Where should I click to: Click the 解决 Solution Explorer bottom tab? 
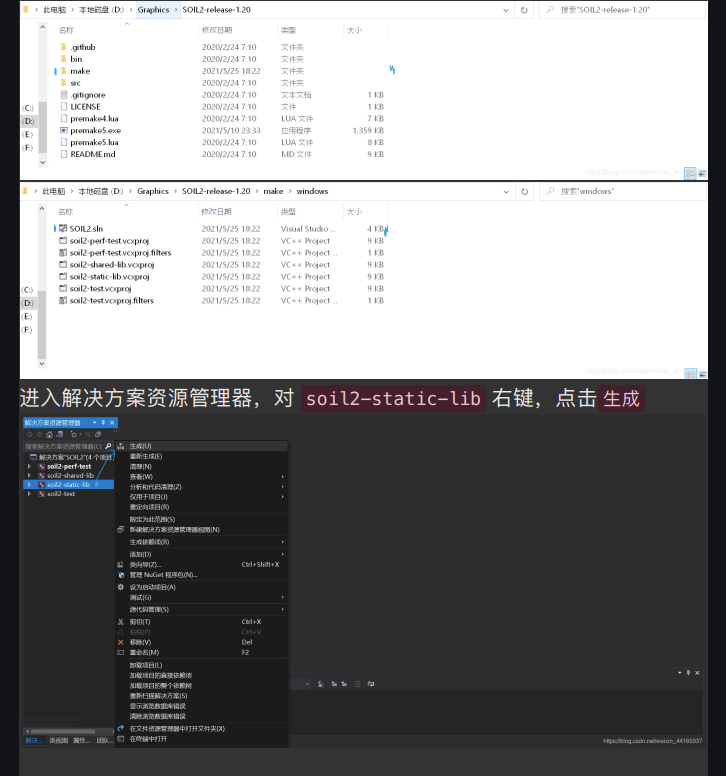[x=34, y=740]
